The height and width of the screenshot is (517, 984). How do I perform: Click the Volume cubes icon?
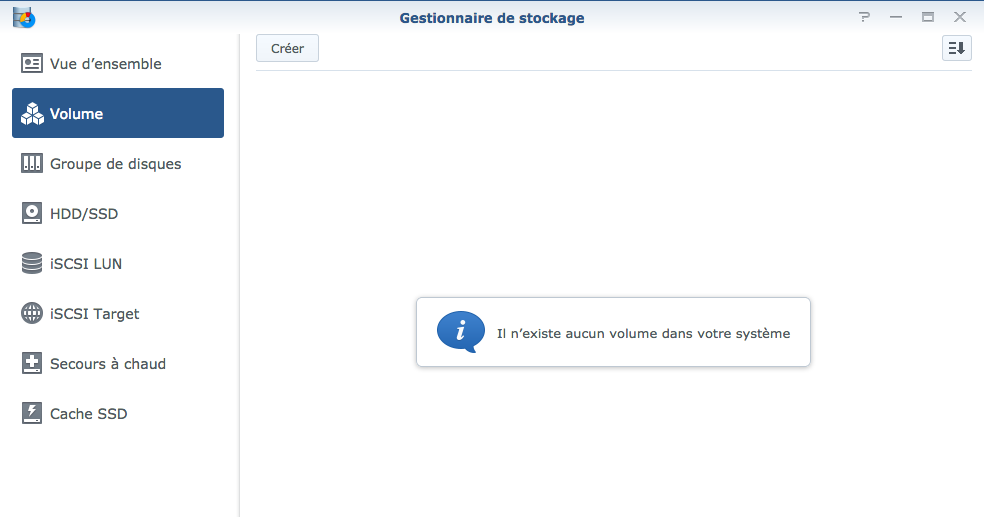point(32,114)
